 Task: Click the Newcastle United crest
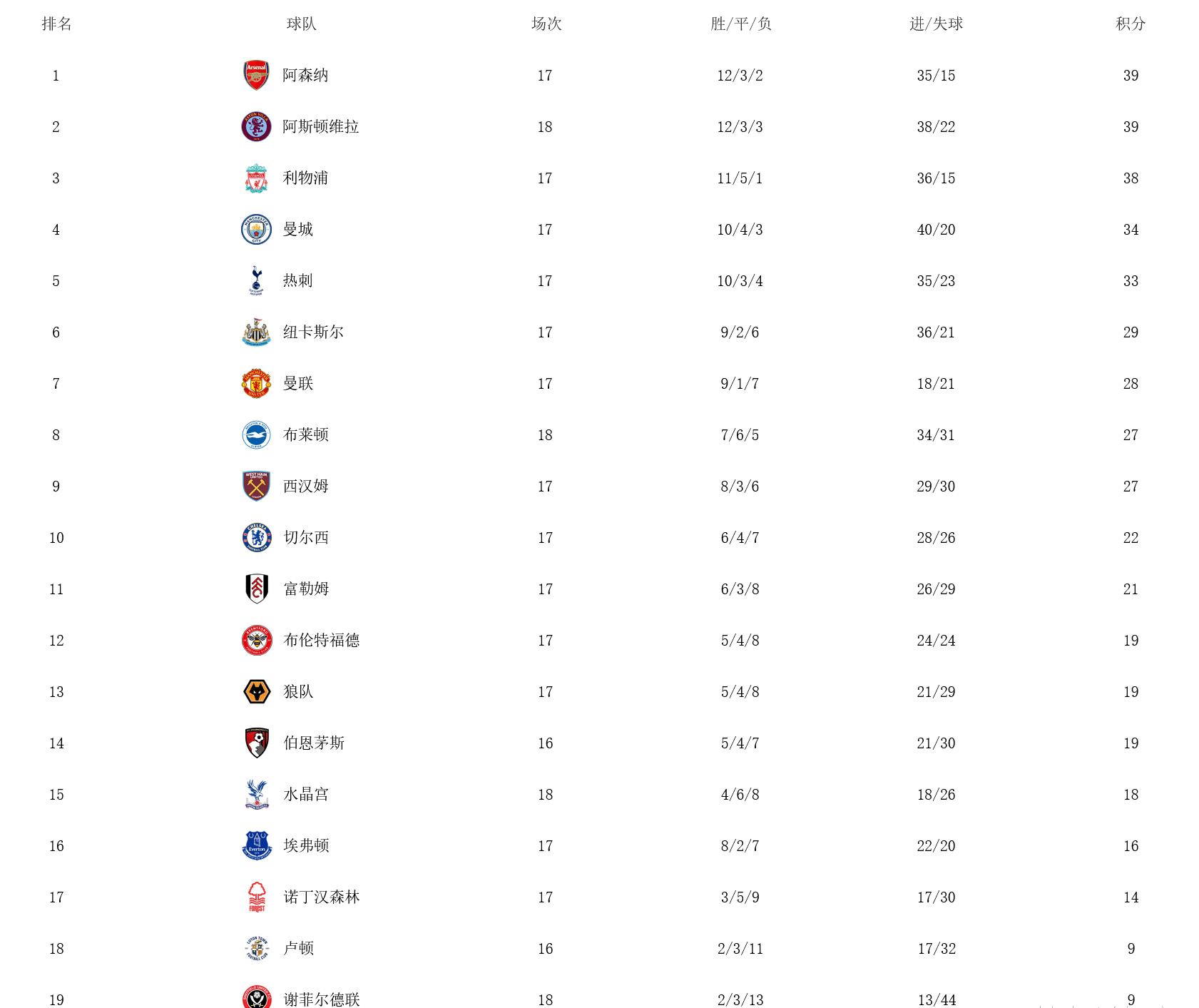point(256,332)
